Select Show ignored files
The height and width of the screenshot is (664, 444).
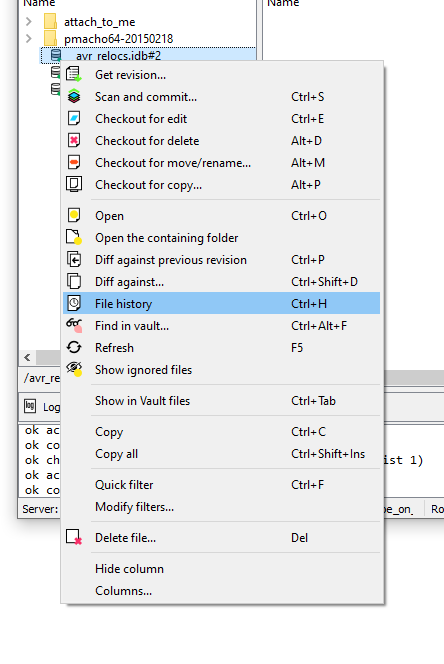tap(221, 370)
